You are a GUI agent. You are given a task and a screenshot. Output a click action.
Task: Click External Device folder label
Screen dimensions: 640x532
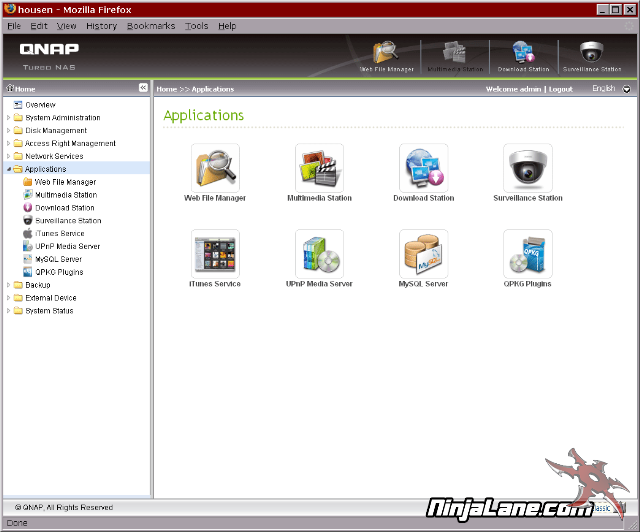51,298
